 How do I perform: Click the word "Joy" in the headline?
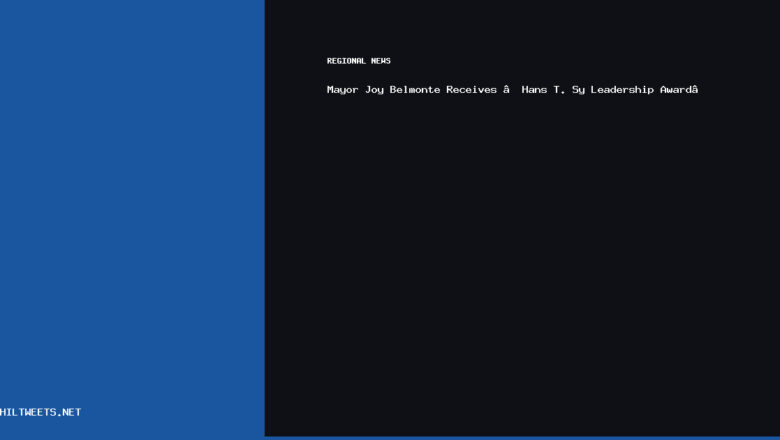(x=374, y=90)
